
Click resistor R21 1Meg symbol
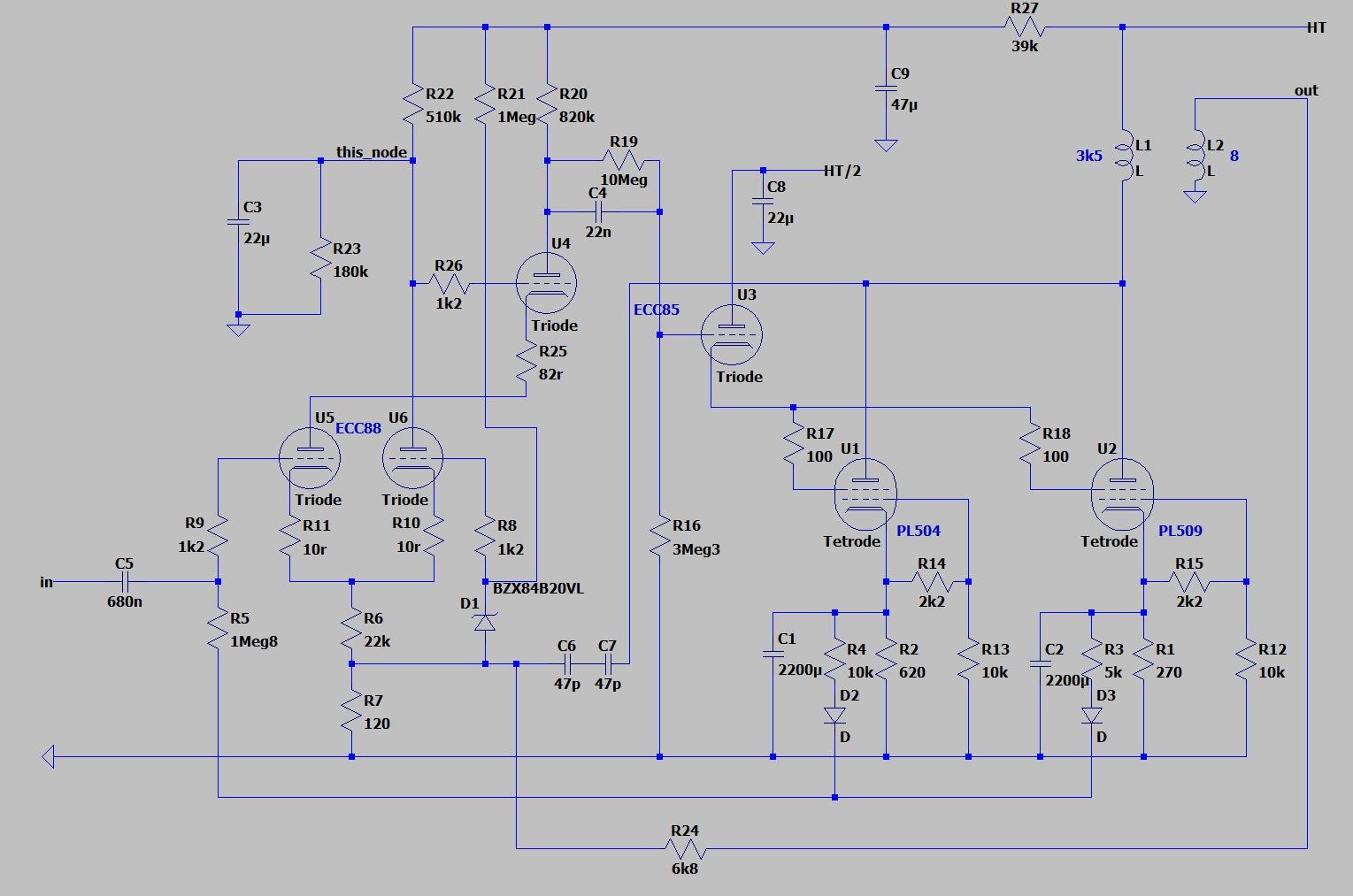[485, 104]
